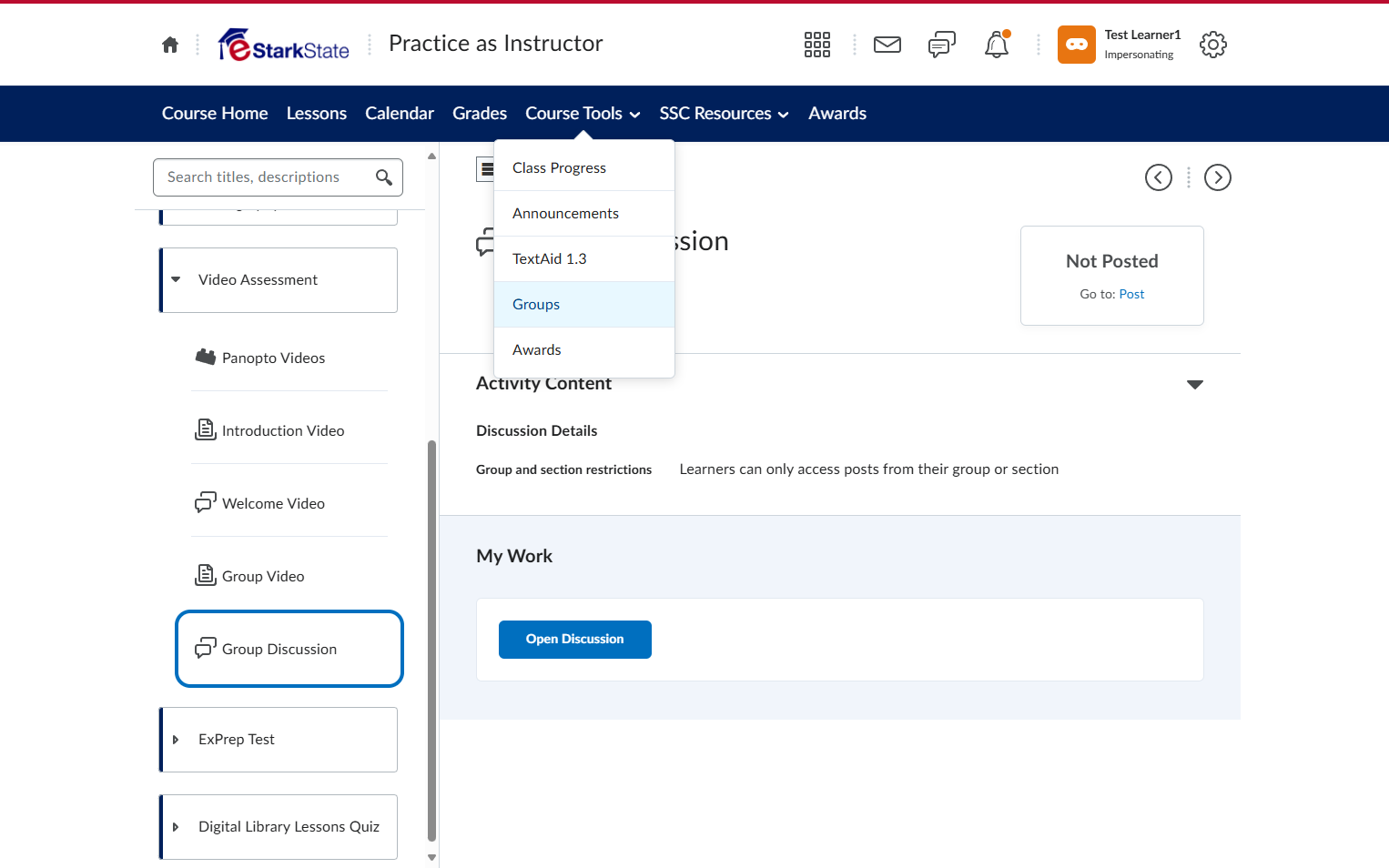The image size is (1389, 868).
Task: Follow the Post link
Action: (x=1131, y=294)
